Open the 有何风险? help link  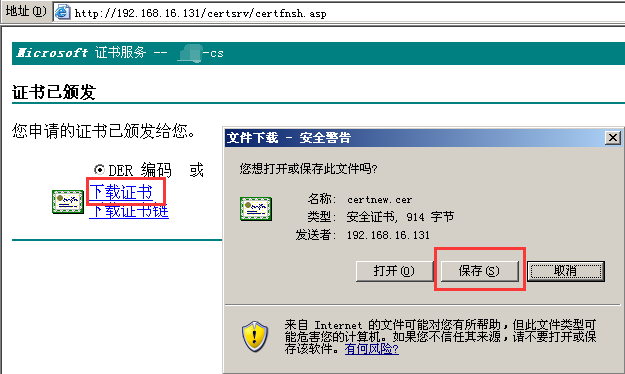[371, 349]
